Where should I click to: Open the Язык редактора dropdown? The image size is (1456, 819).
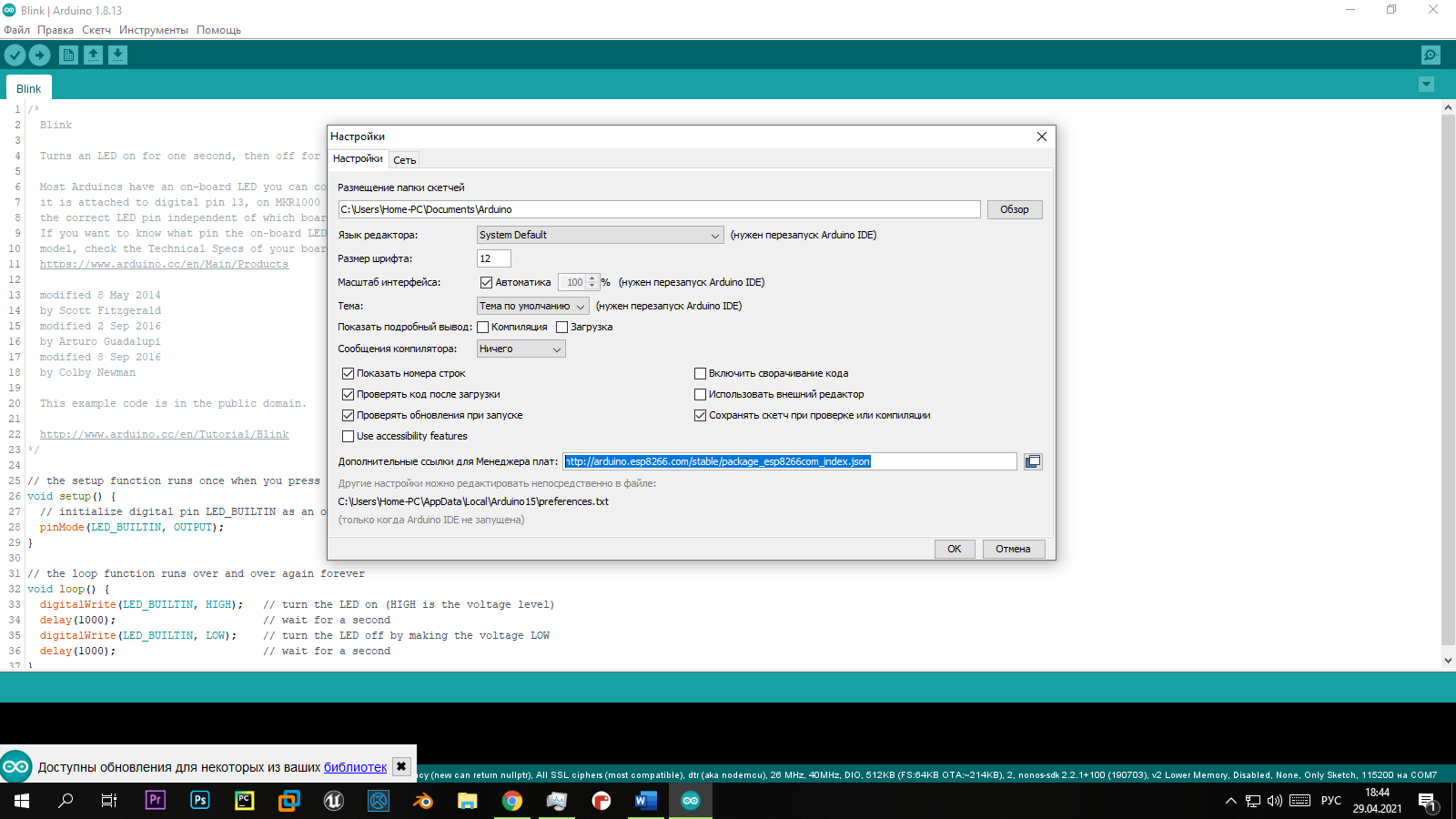pos(601,235)
